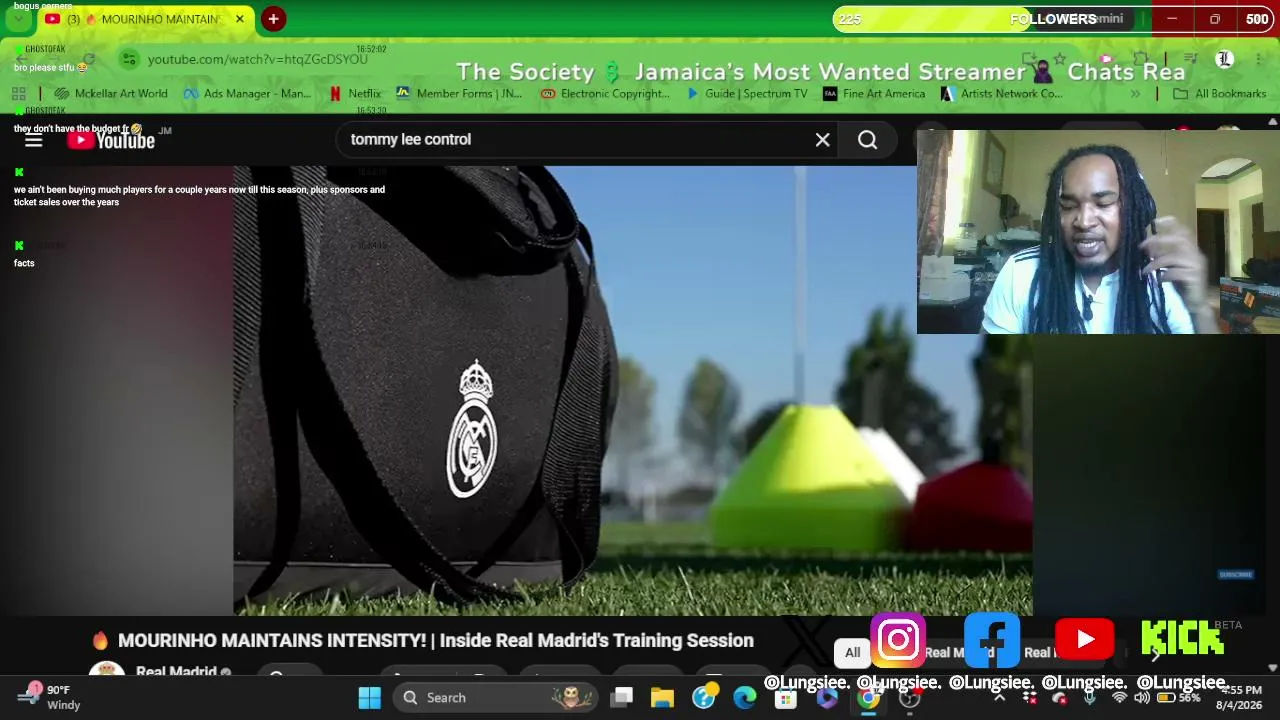Open Chrome profile avatar menu
1280x720 pixels.
pos(1224,59)
